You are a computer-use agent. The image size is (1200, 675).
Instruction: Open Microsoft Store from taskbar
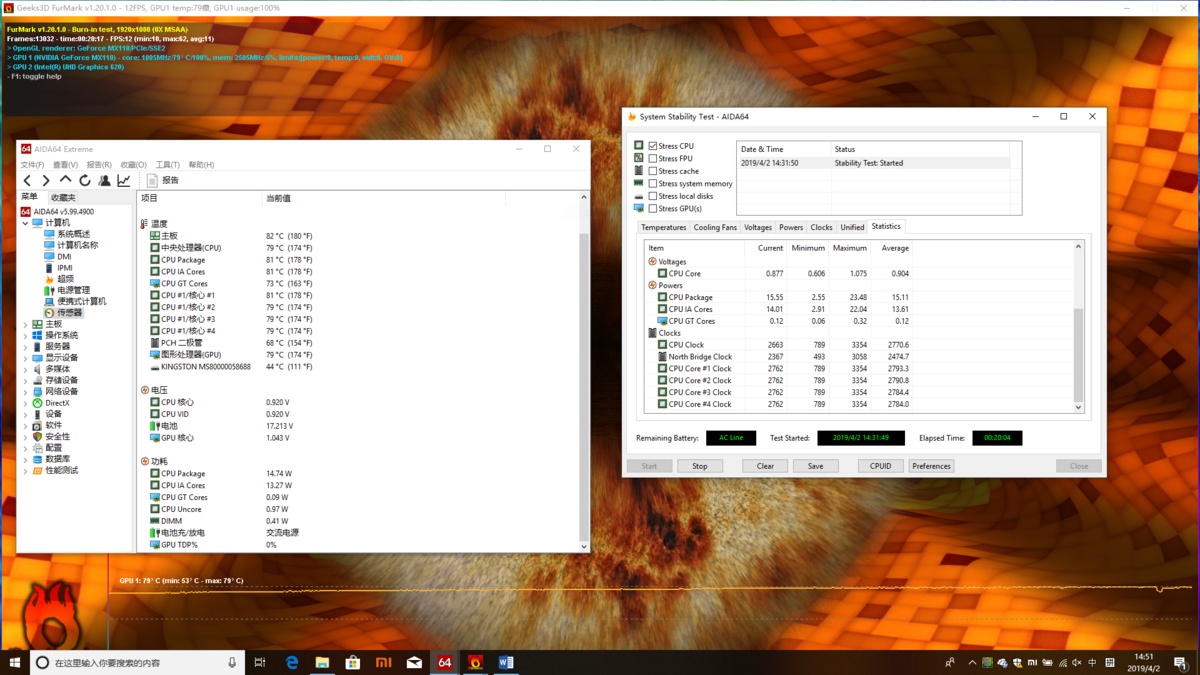(x=353, y=662)
